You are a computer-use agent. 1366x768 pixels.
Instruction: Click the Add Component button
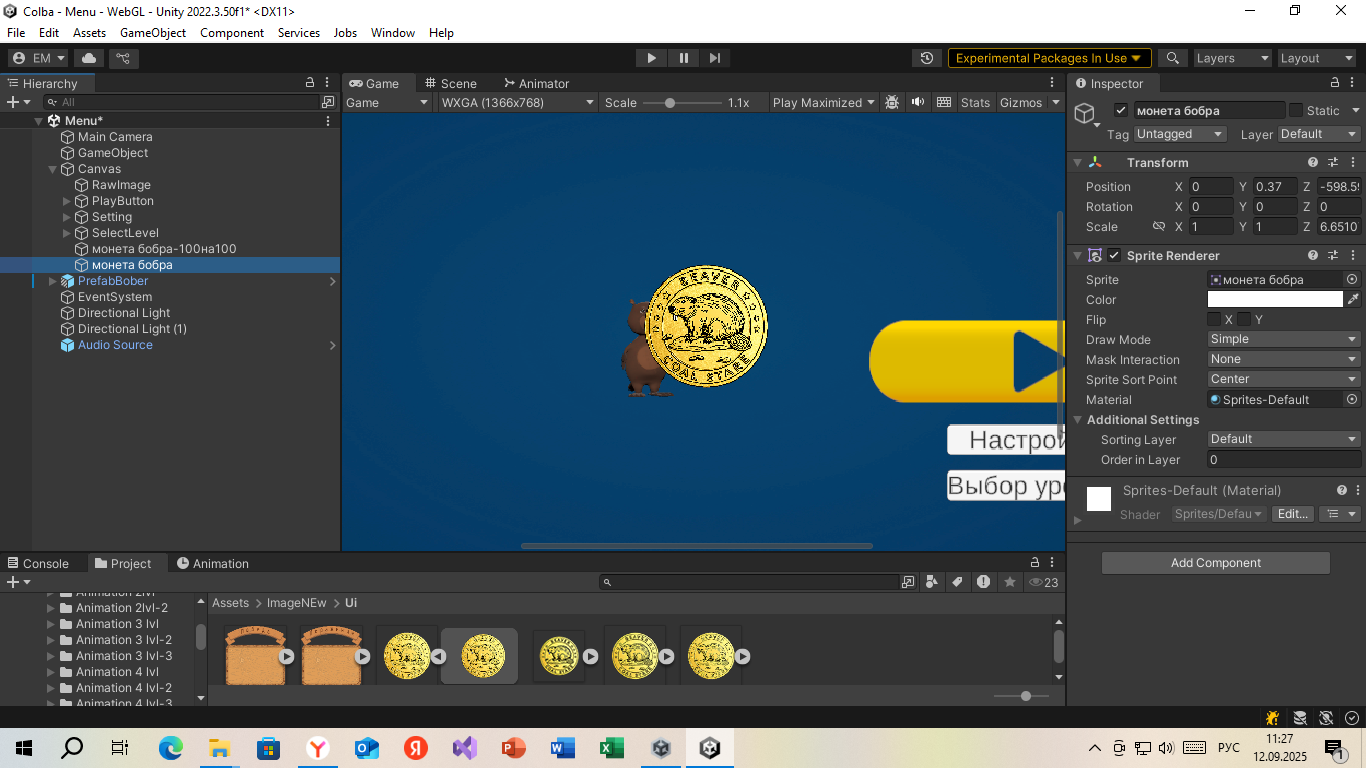click(1215, 563)
